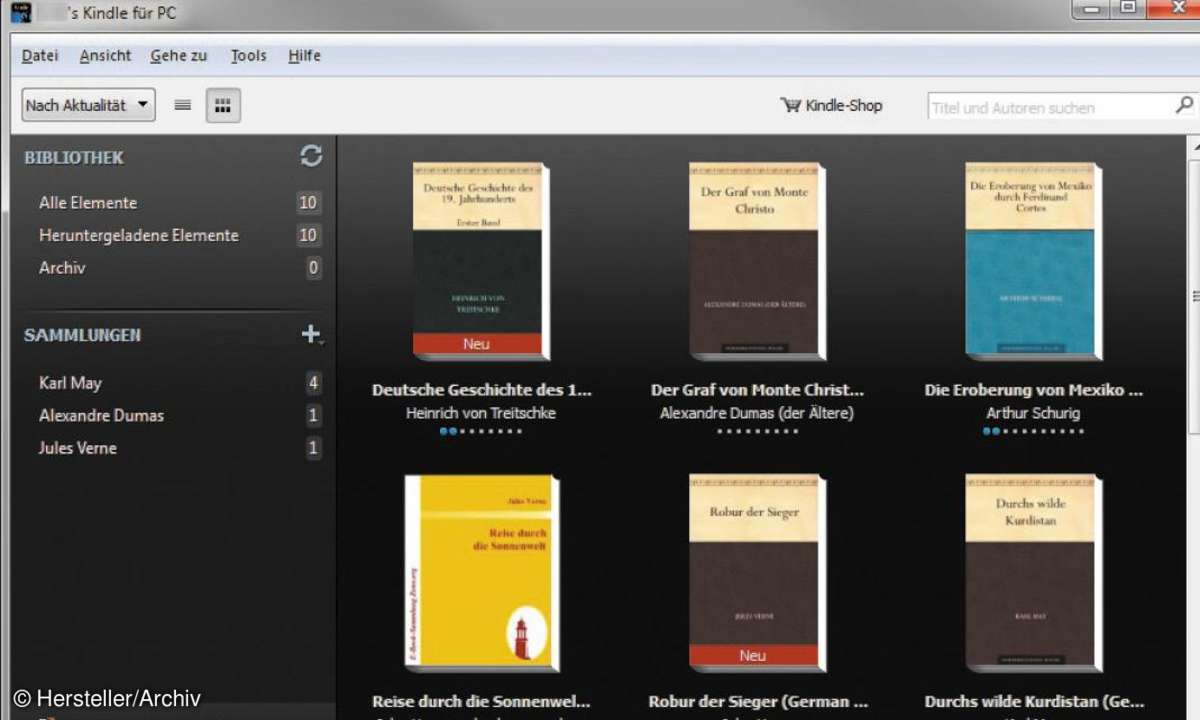Open the Datei menu
Screen dimensions: 1200x720
40,56
